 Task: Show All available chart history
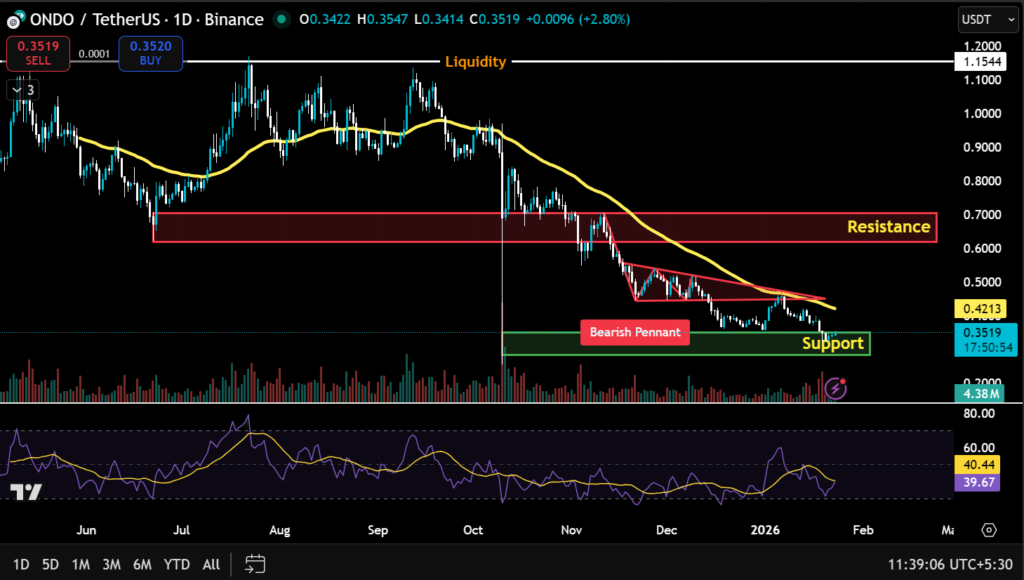tap(211, 564)
